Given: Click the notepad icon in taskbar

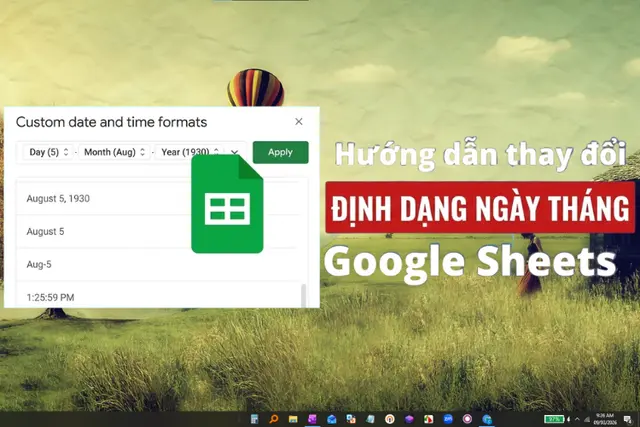Looking at the screenshot, I should (371, 419).
